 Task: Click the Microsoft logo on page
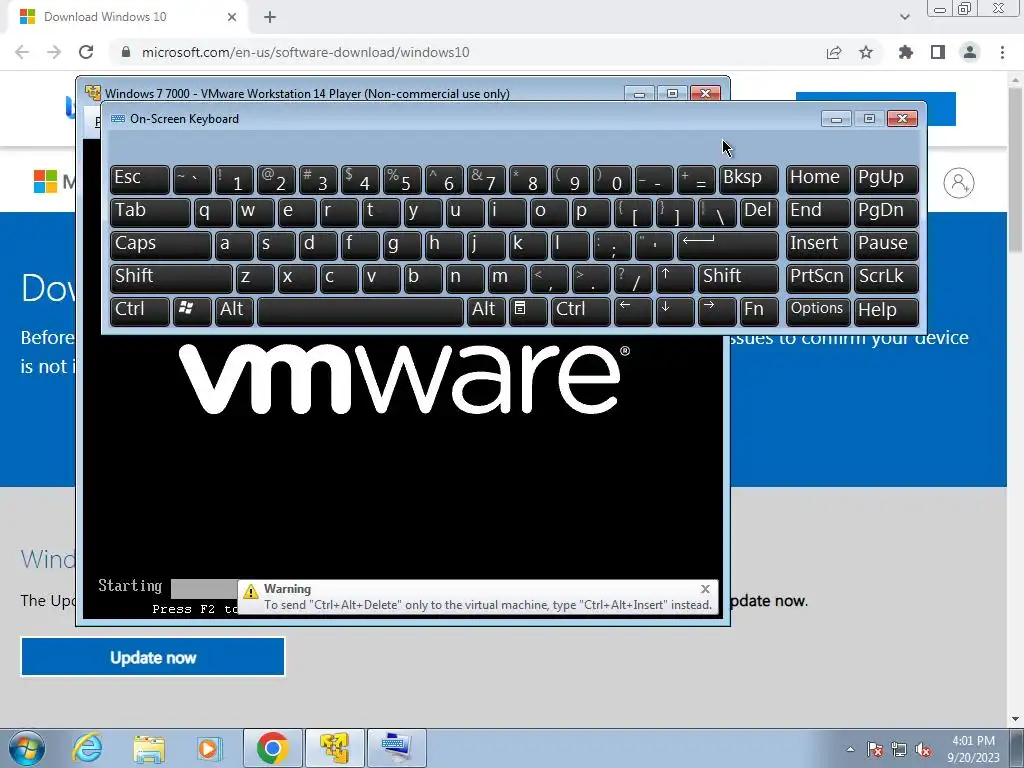(45, 182)
